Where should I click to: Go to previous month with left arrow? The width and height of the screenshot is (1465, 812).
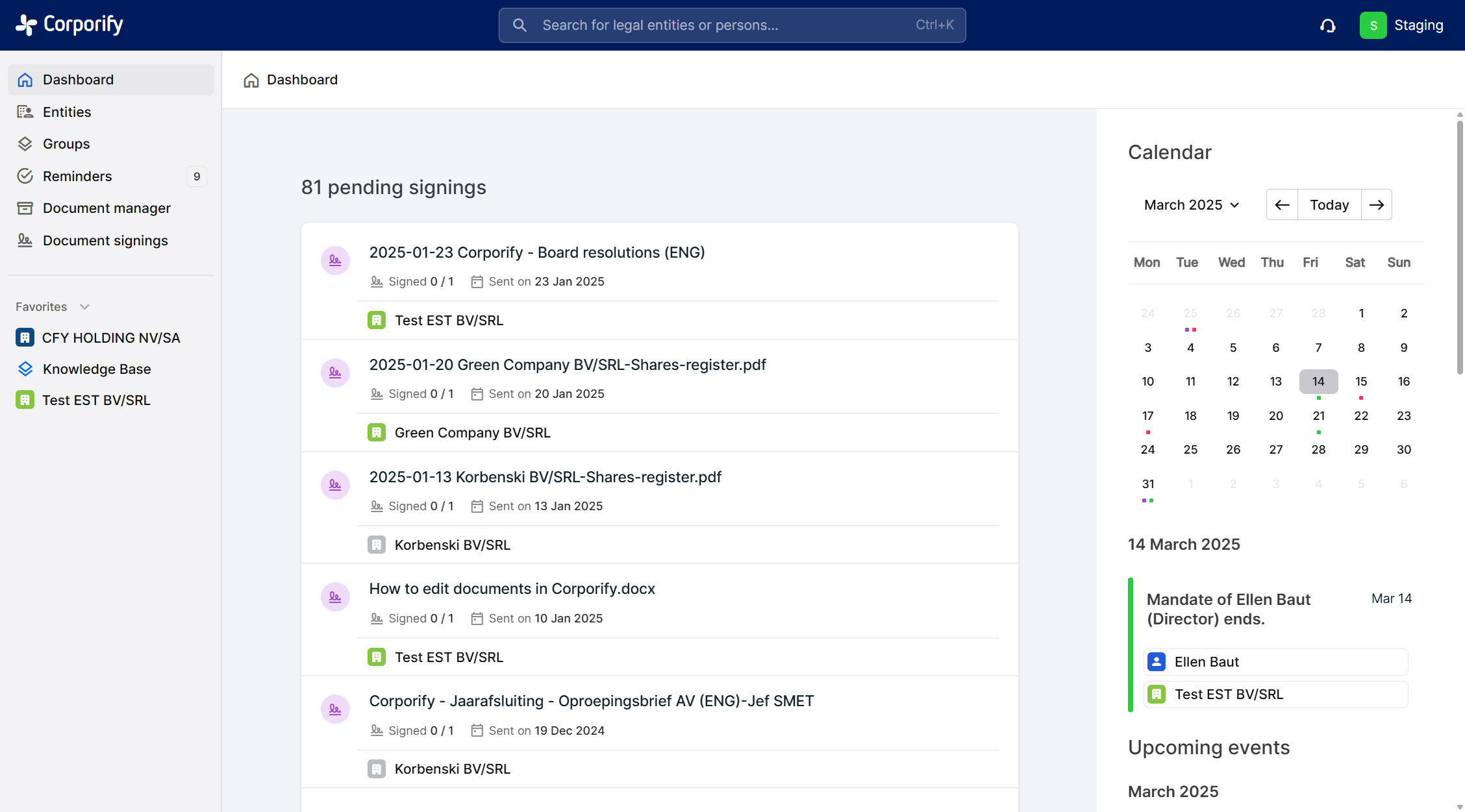[x=1282, y=205]
